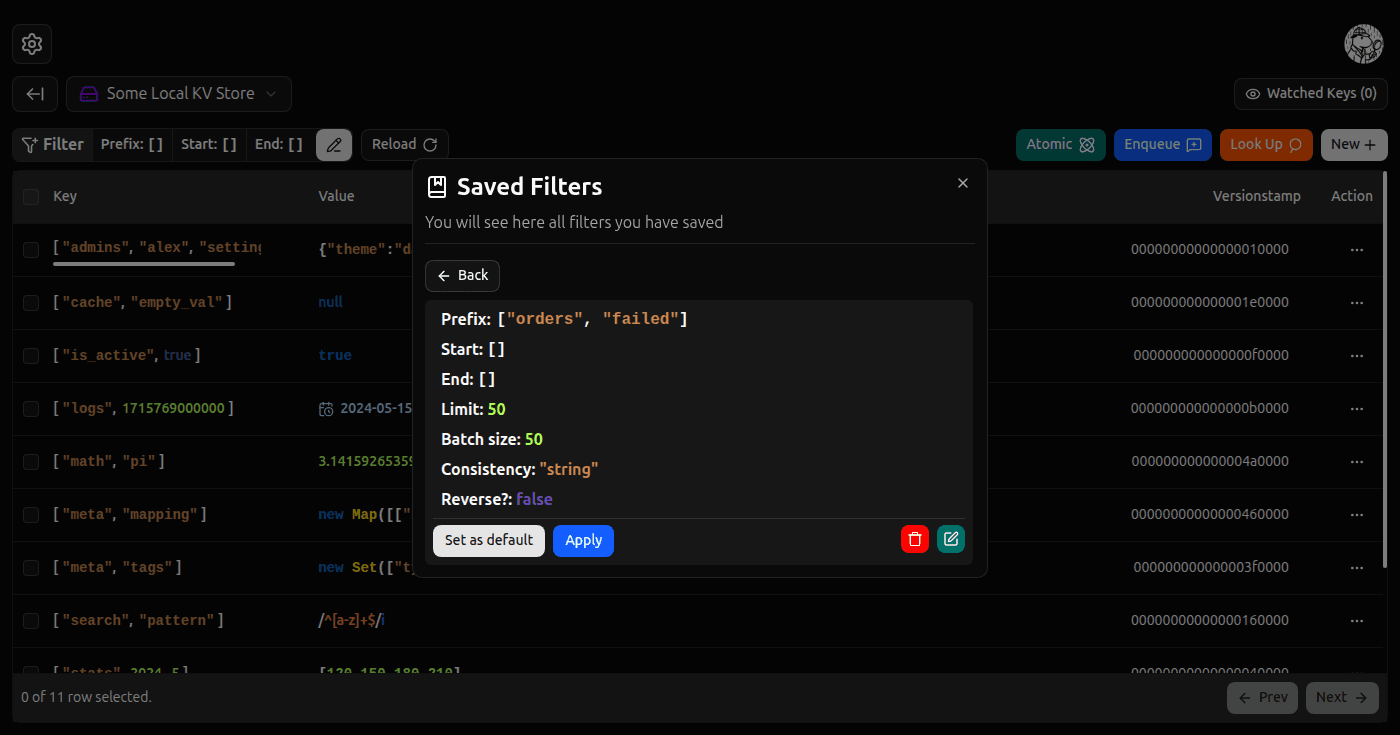Select the meta tags row checkbox
The image size is (1400, 735).
[x=31, y=568]
